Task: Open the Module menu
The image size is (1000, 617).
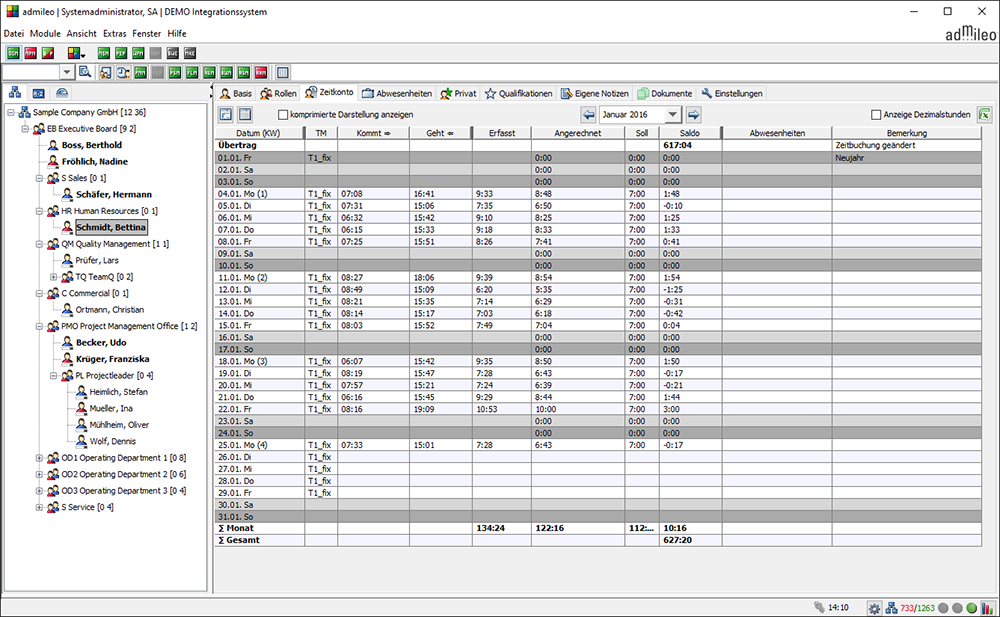Action: 45,33
